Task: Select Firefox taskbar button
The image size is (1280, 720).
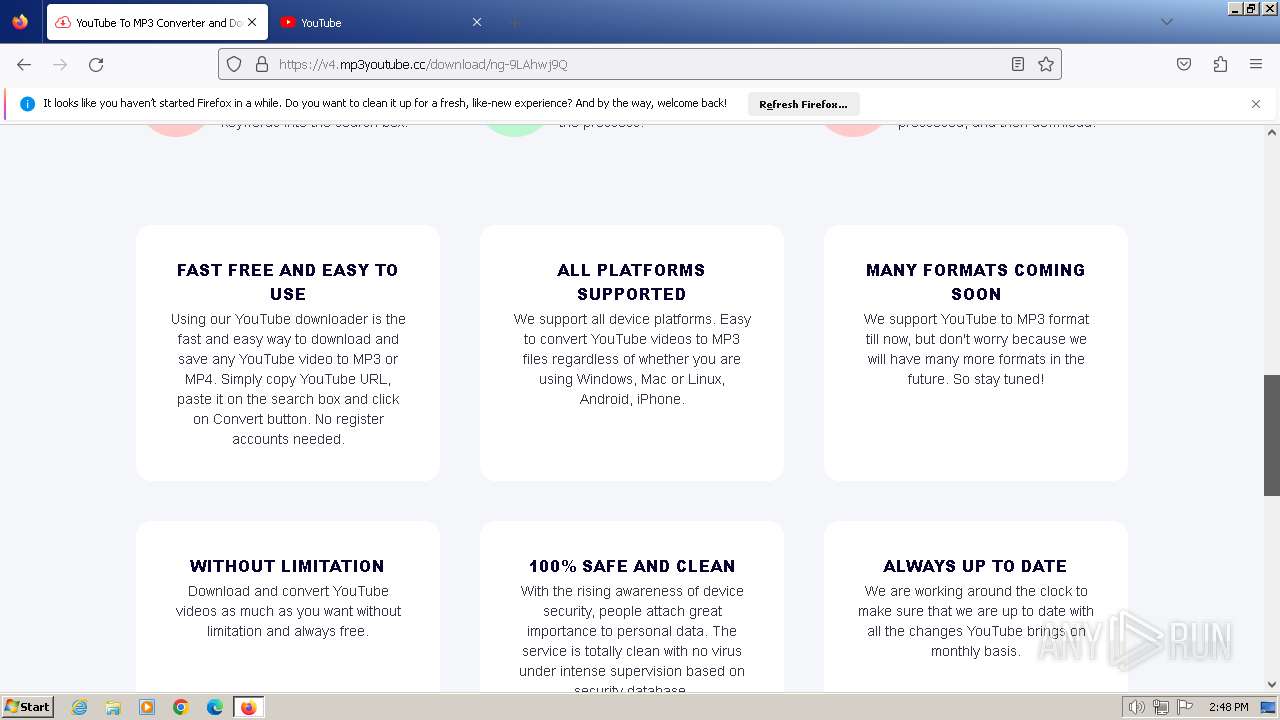Action: (248, 707)
